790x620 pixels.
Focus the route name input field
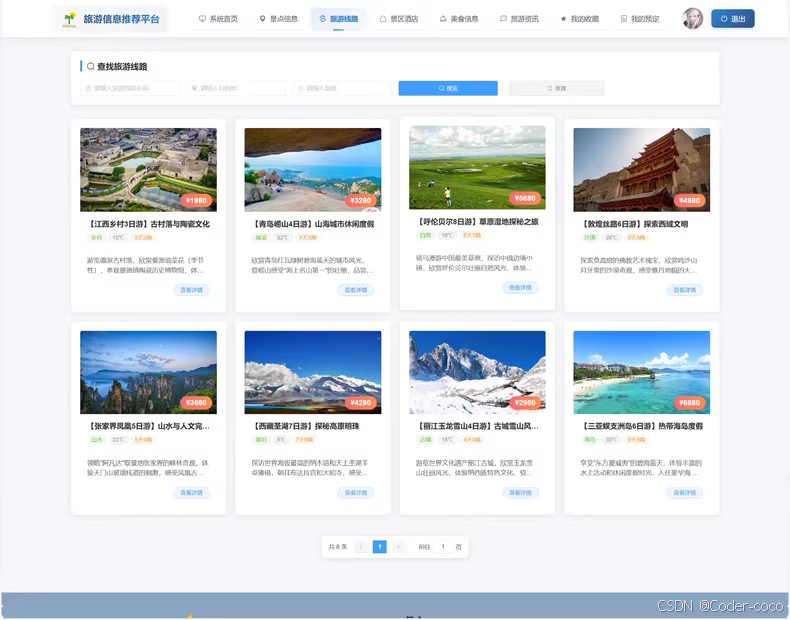click(x=129, y=88)
